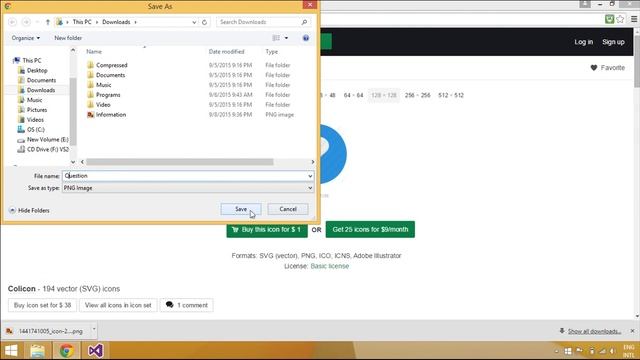640x360 pixels.
Task: Click the downloaded PNG file icon in downloads bar
Action: click(x=9, y=331)
